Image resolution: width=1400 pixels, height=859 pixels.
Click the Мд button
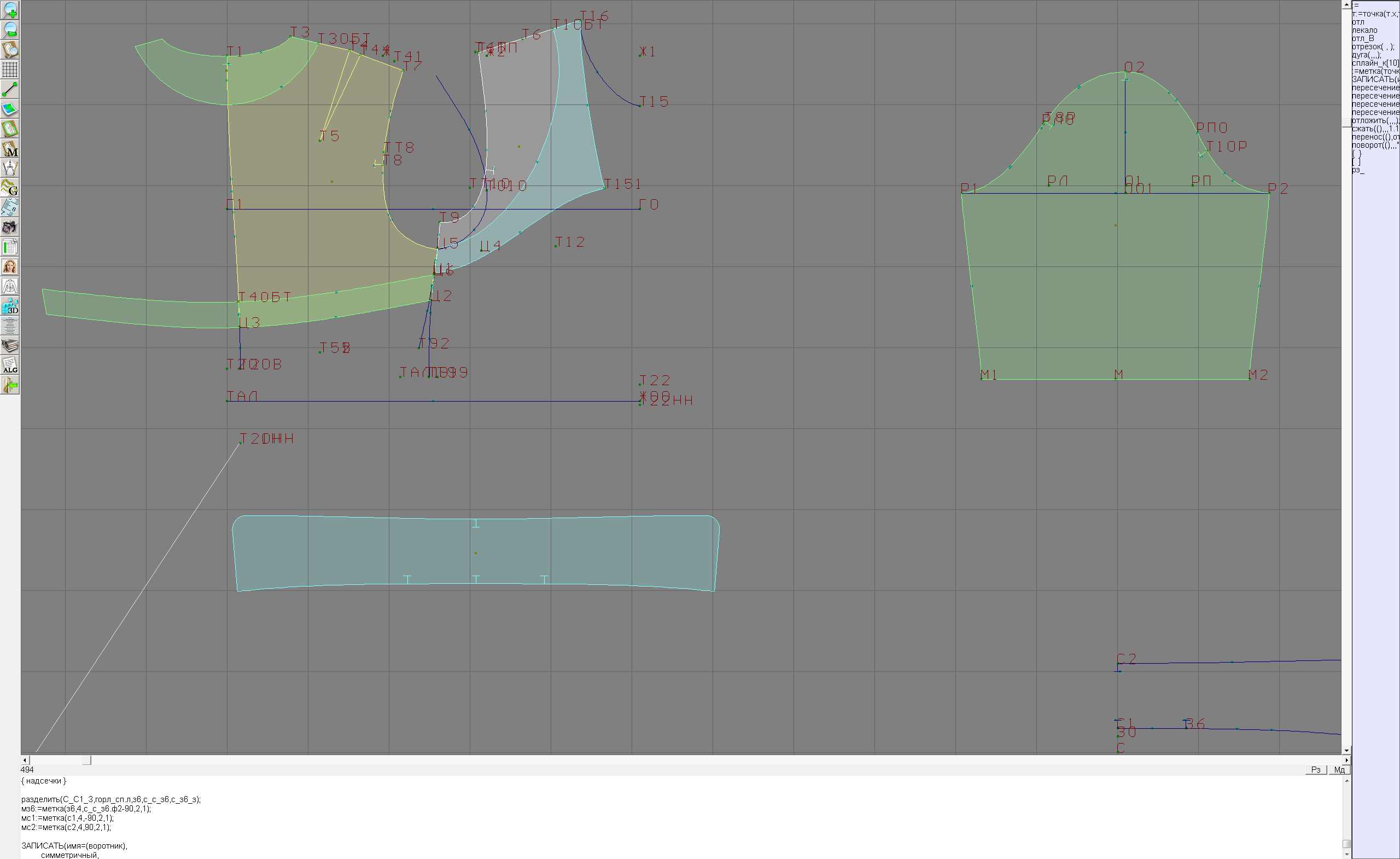pyautogui.click(x=1339, y=770)
